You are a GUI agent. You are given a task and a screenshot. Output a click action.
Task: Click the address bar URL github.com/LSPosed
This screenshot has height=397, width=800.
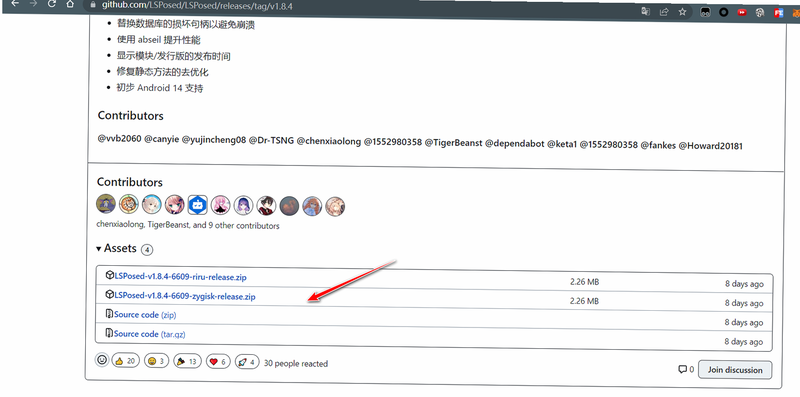(x=198, y=7)
